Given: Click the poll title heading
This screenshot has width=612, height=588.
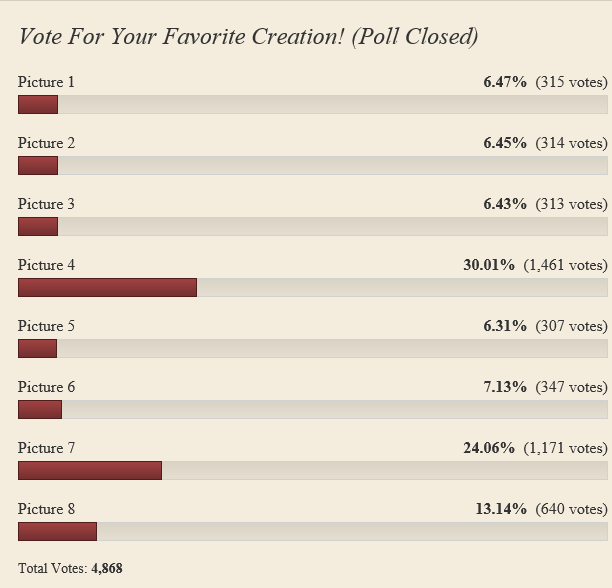Looking at the screenshot, I should 248,37.
